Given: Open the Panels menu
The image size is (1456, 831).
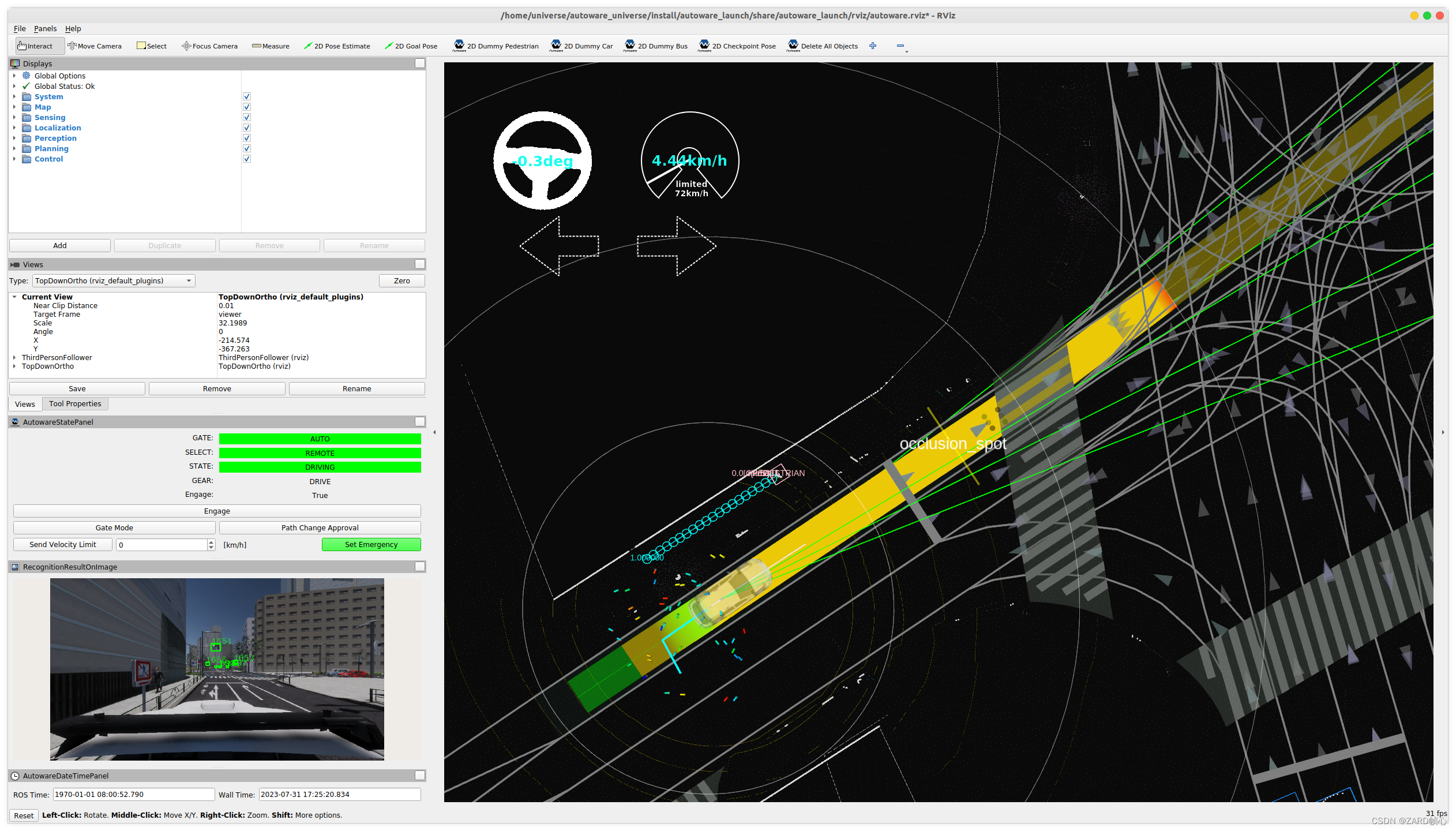Looking at the screenshot, I should point(44,28).
